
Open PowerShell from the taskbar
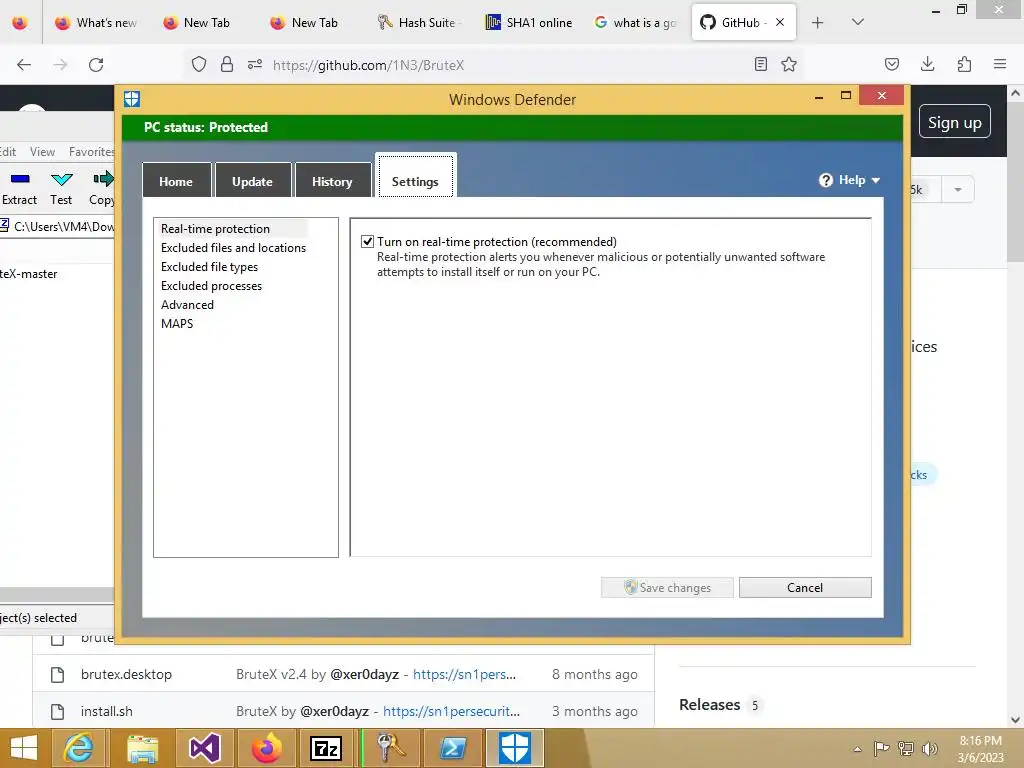(x=452, y=748)
